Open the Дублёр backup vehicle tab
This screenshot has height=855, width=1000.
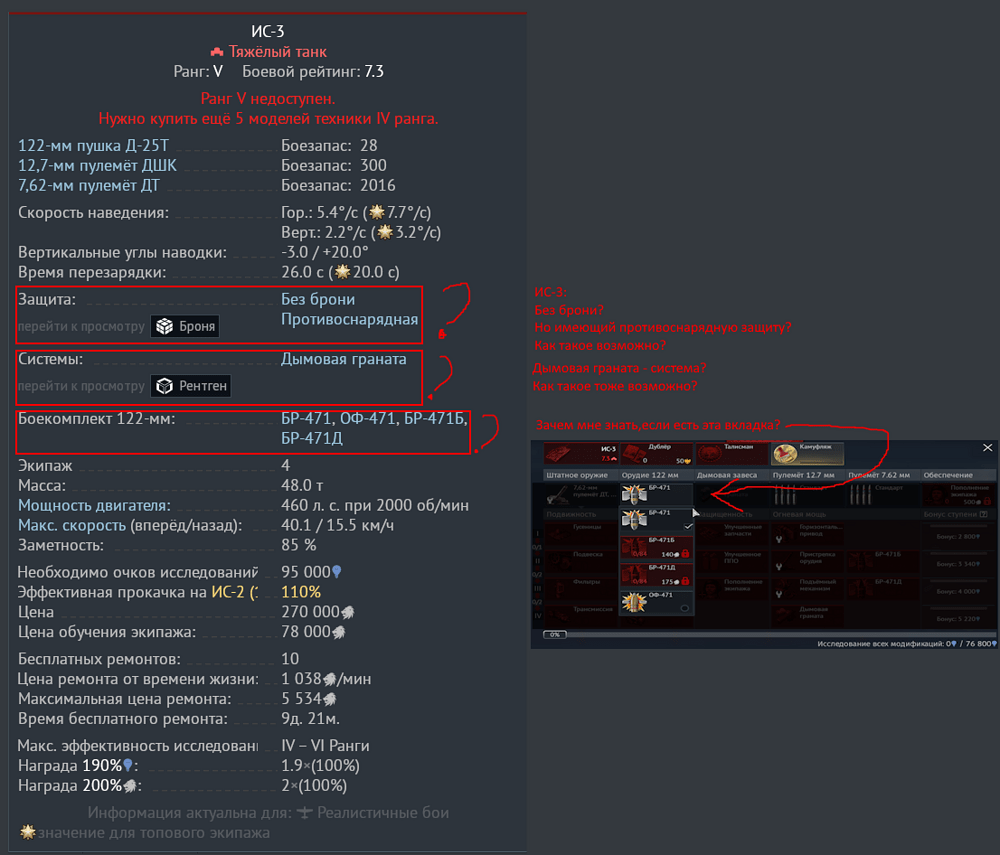[656, 453]
